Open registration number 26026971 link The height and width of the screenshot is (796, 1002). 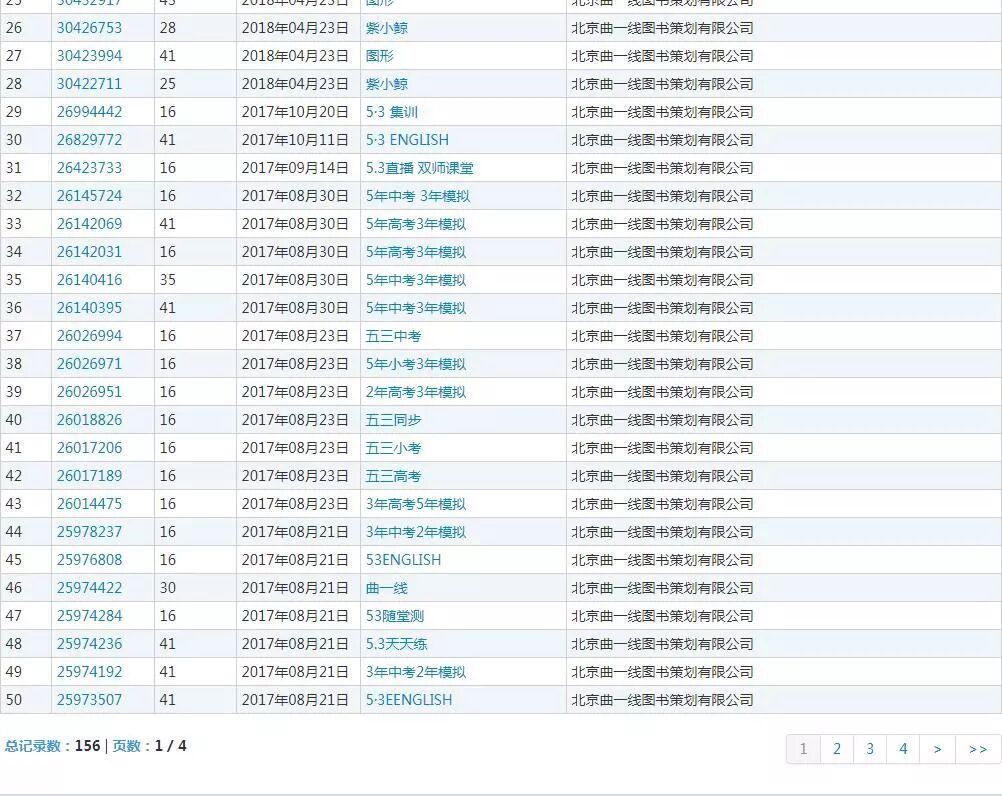[89, 364]
